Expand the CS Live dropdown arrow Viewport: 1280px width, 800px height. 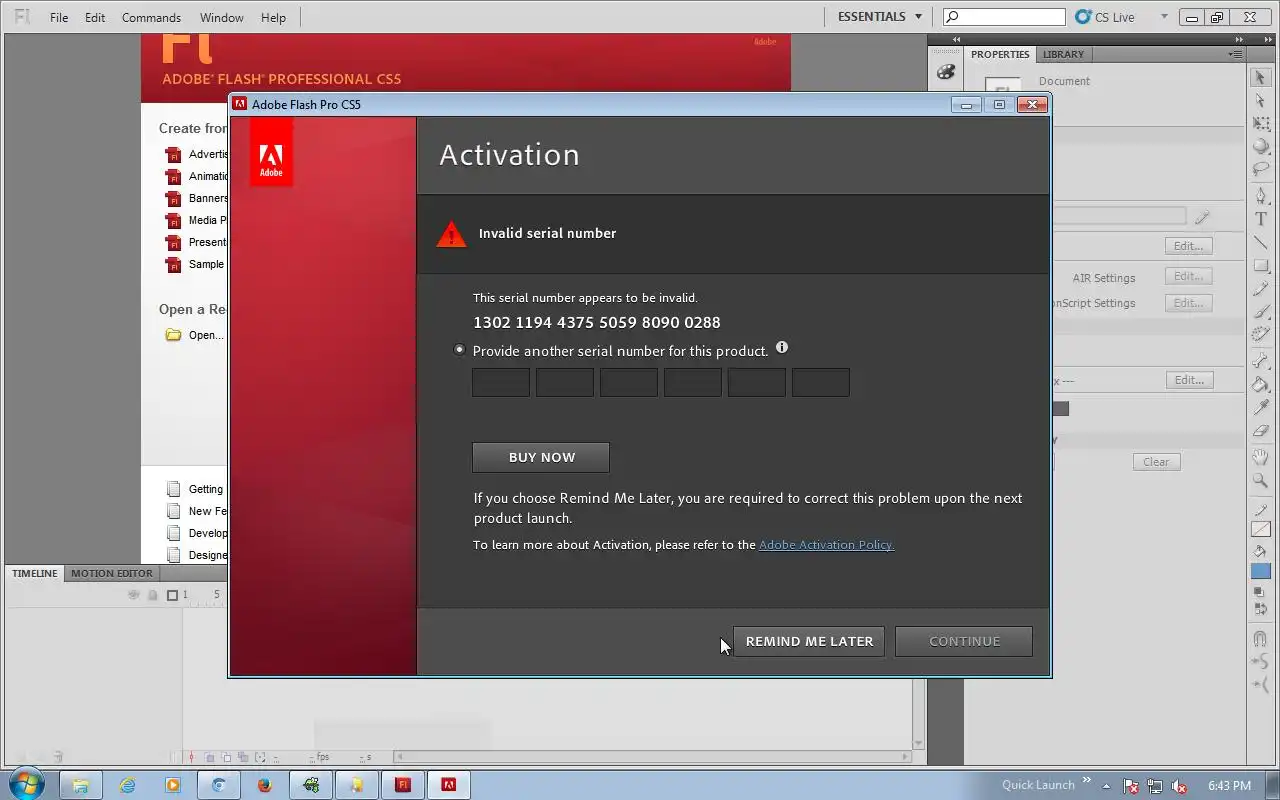tap(1164, 17)
